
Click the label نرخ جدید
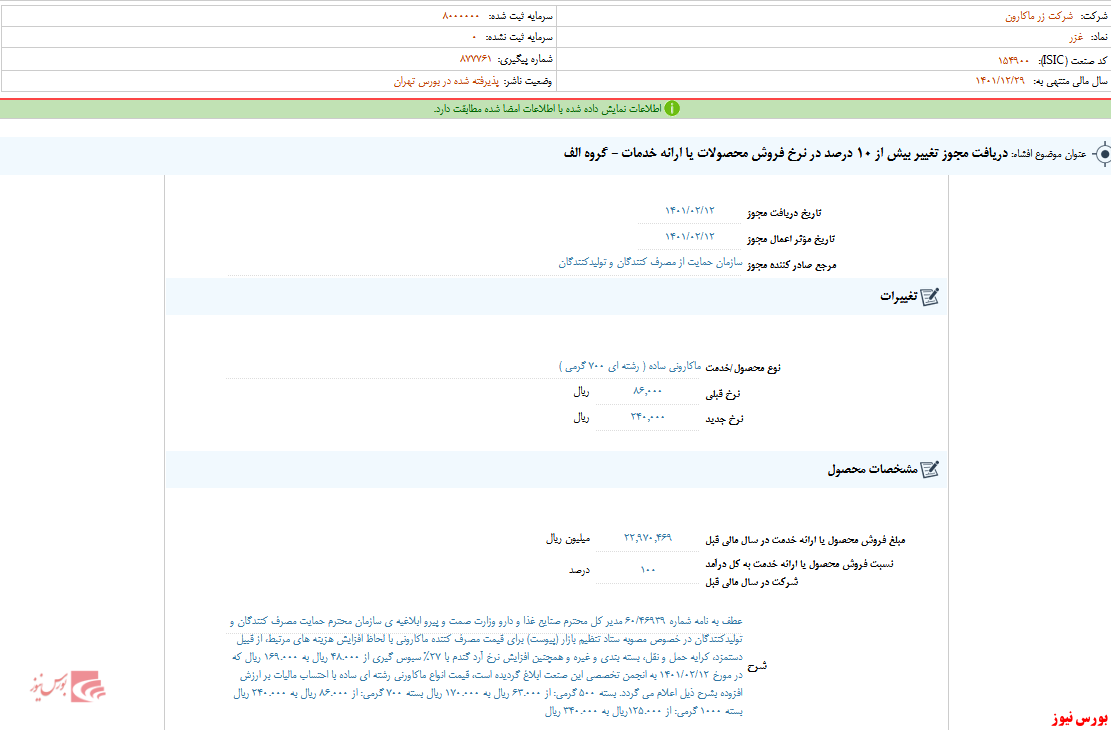tap(727, 419)
